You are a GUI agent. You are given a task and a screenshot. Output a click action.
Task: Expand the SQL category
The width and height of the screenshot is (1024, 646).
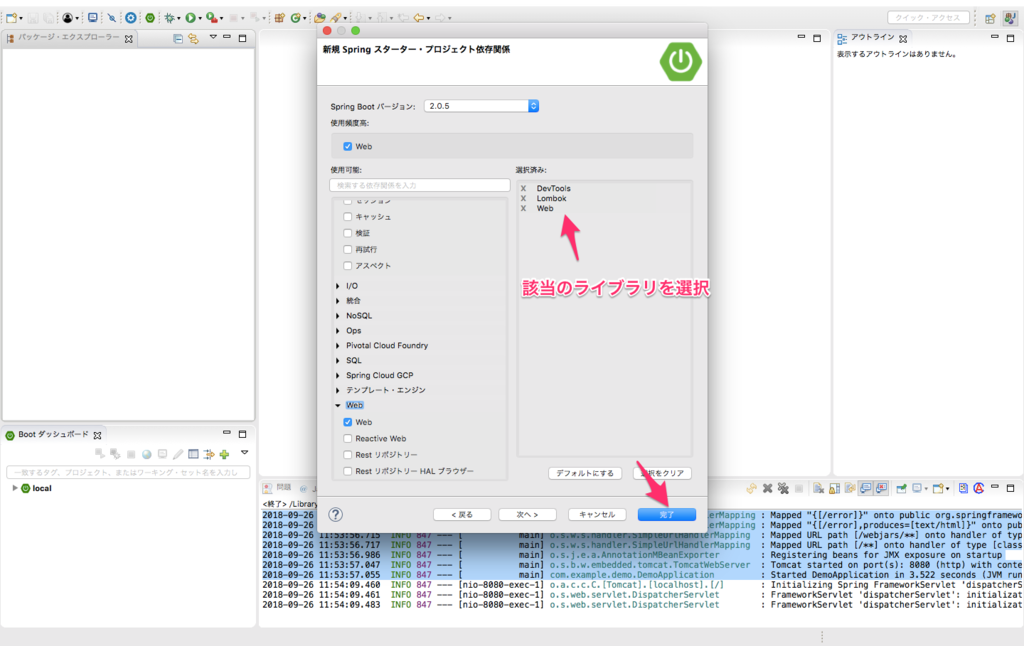coord(338,361)
